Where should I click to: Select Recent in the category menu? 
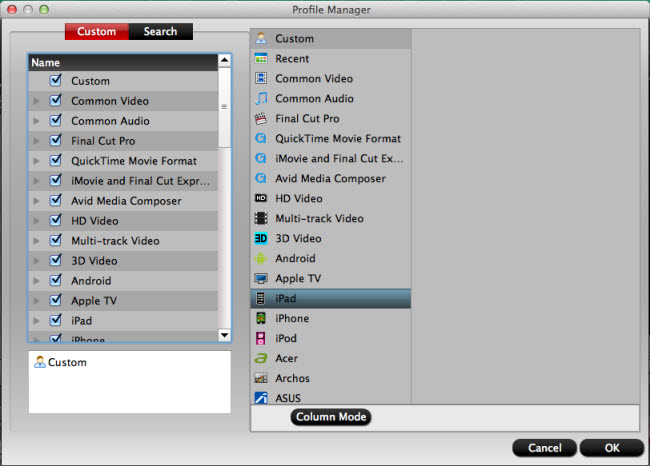click(x=330, y=58)
